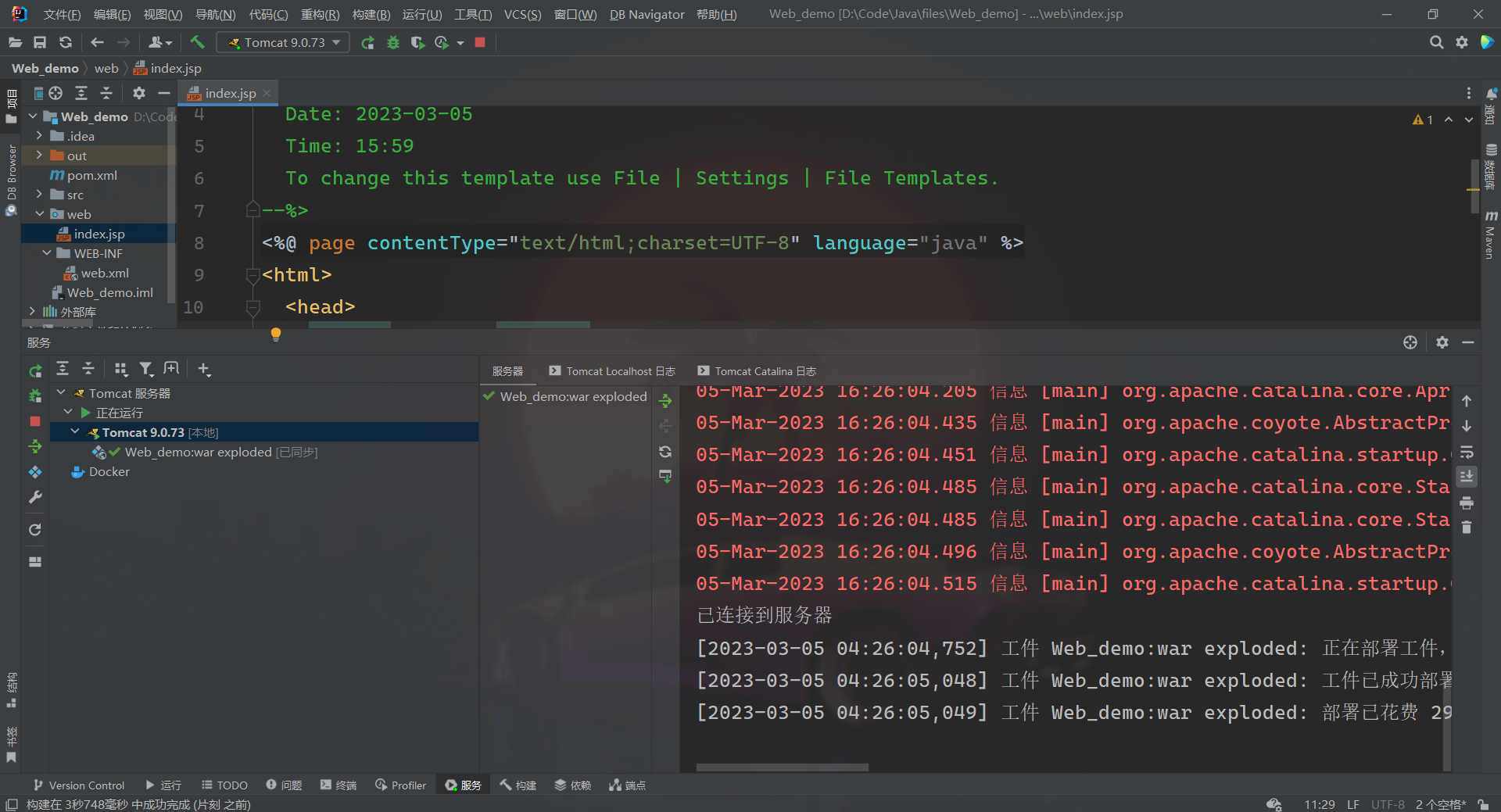1501x812 pixels.
Task: Deploy all artifacts in Services sidebar
Action: click(x=35, y=446)
